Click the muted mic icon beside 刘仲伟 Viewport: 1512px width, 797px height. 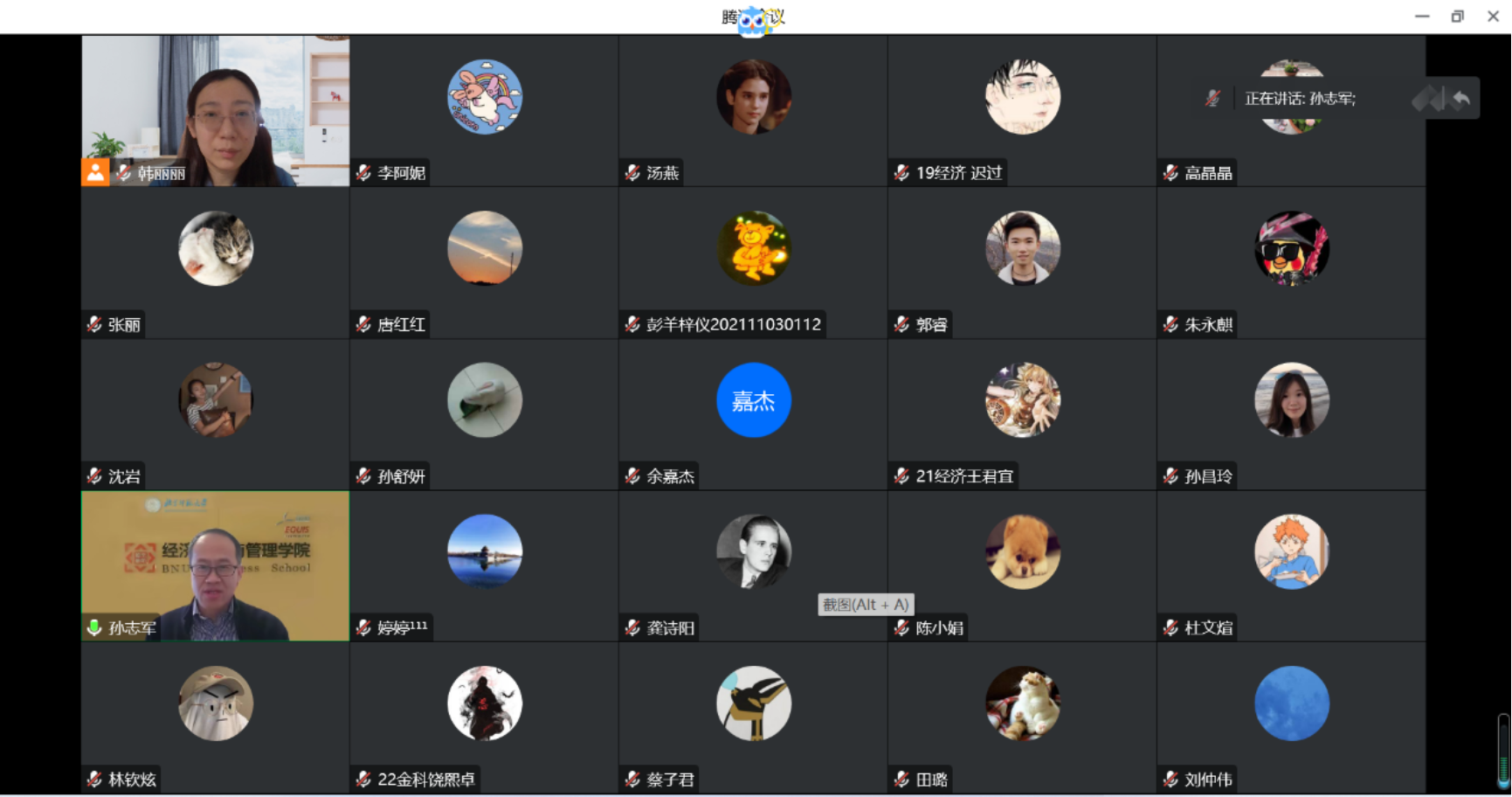1170,780
